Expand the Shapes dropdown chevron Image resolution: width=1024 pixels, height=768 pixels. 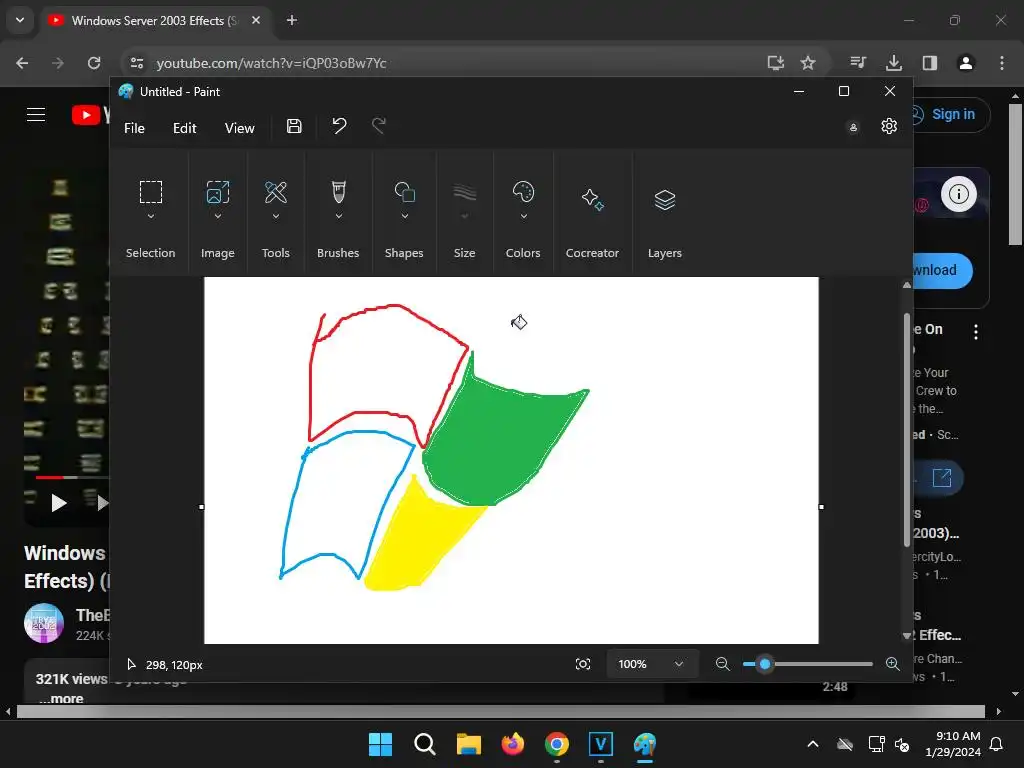(x=404, y=216)
